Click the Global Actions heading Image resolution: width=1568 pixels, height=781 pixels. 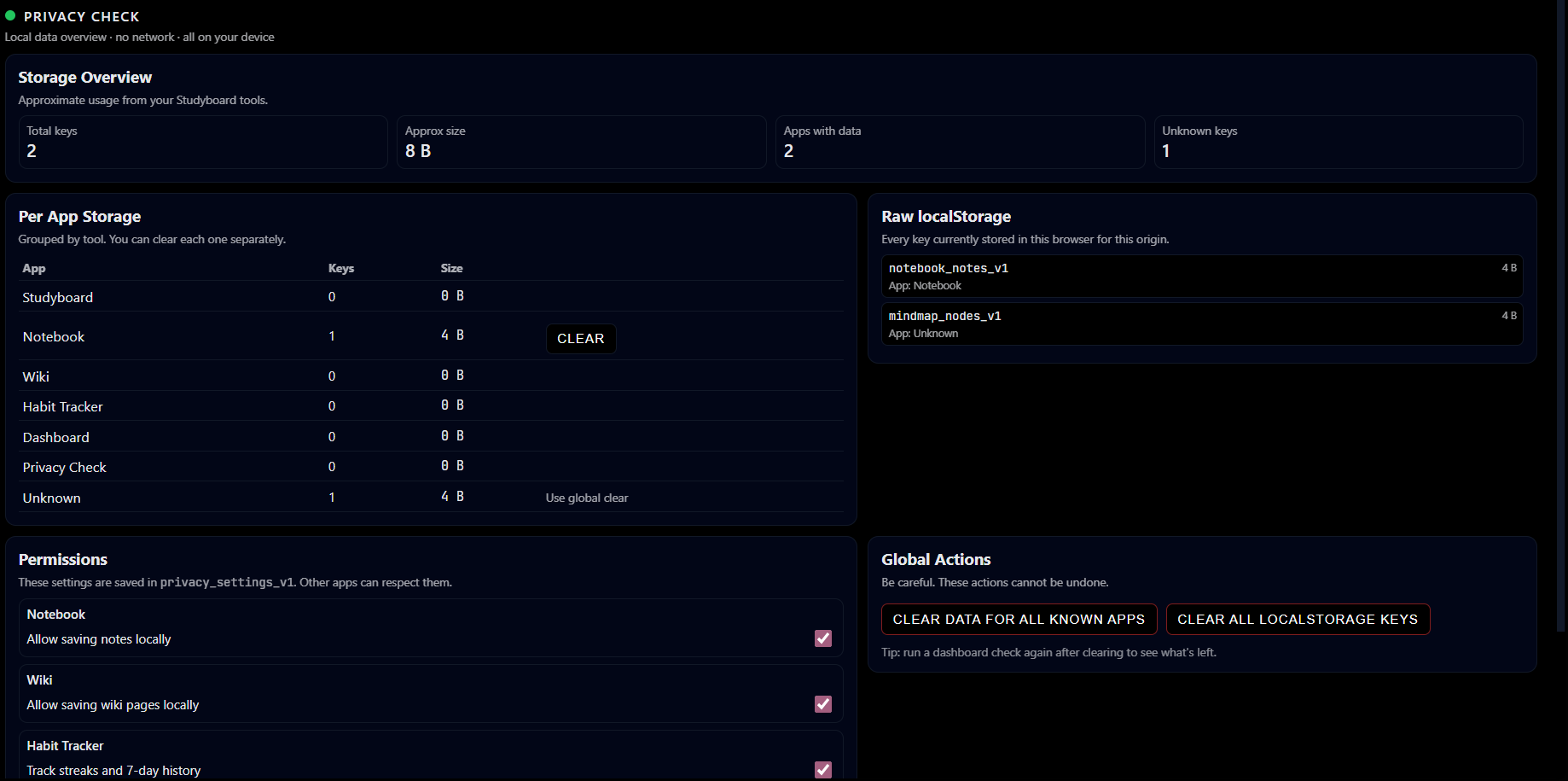(x=936, y=560)
